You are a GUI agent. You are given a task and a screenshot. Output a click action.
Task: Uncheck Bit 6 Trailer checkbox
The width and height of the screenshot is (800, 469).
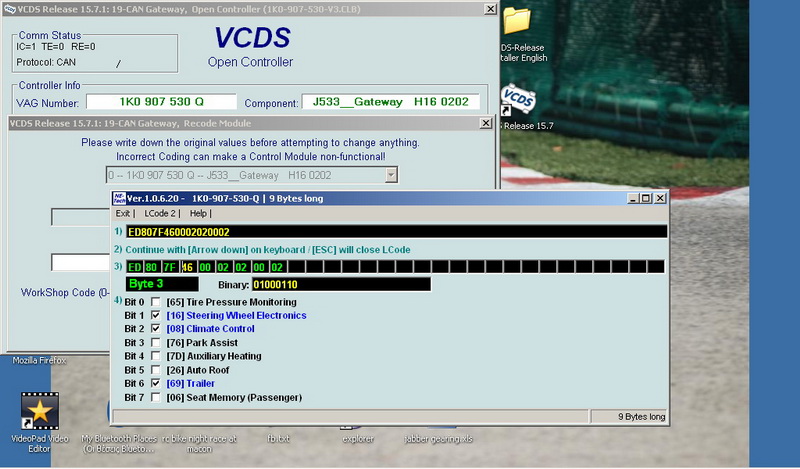[156, 383]
